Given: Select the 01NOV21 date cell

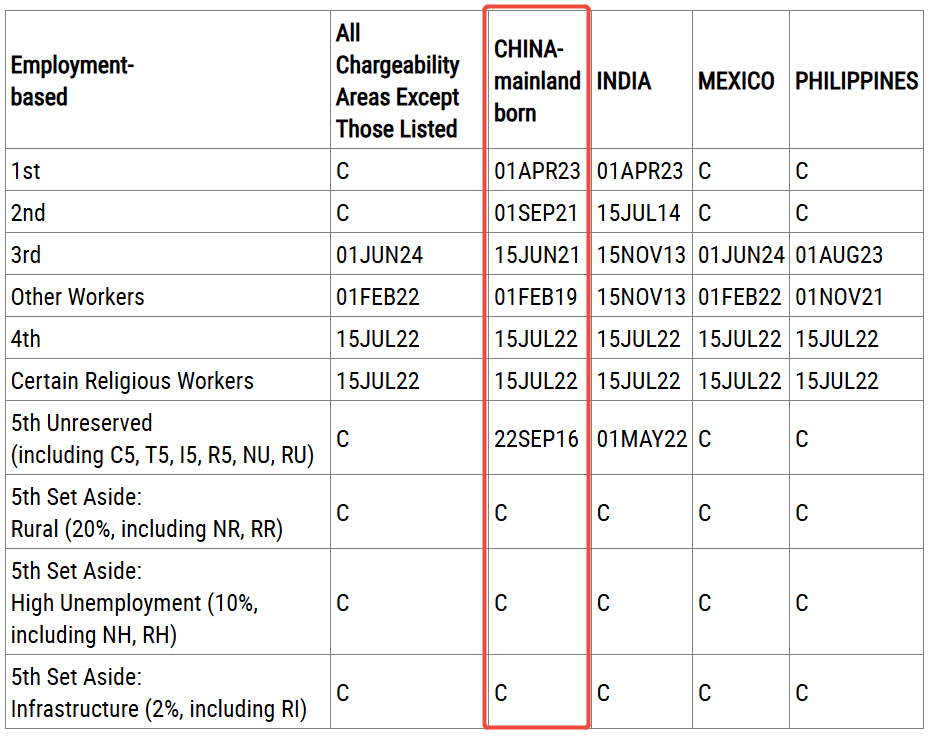Looking at the screenshot, I should pos(838,297).
